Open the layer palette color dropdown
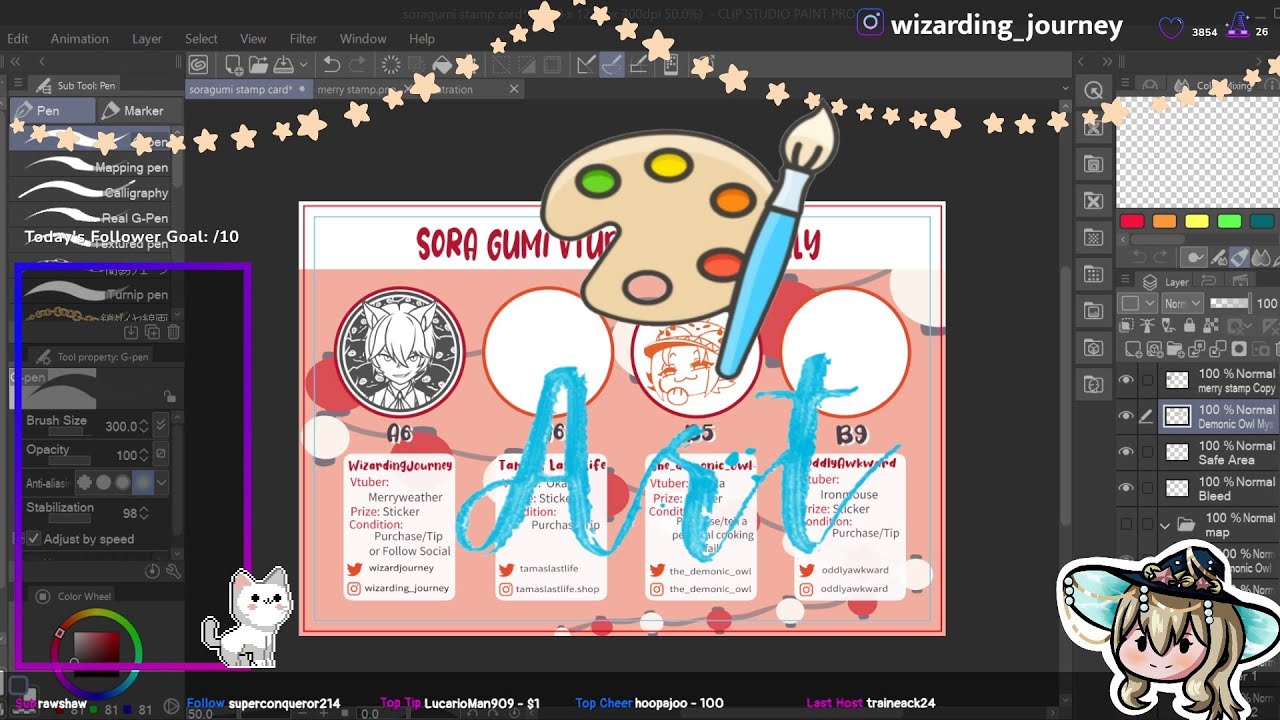This screenshot has height=720, width=1280. coord(1137,303)
